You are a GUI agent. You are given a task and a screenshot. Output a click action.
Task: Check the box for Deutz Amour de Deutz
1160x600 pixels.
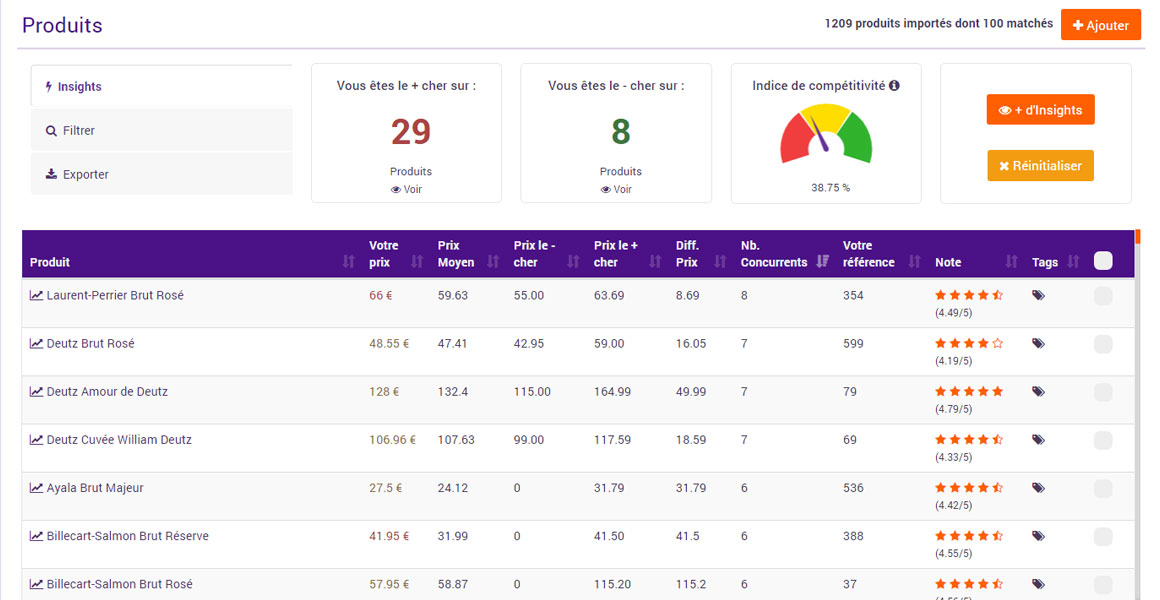[1103, 392]
